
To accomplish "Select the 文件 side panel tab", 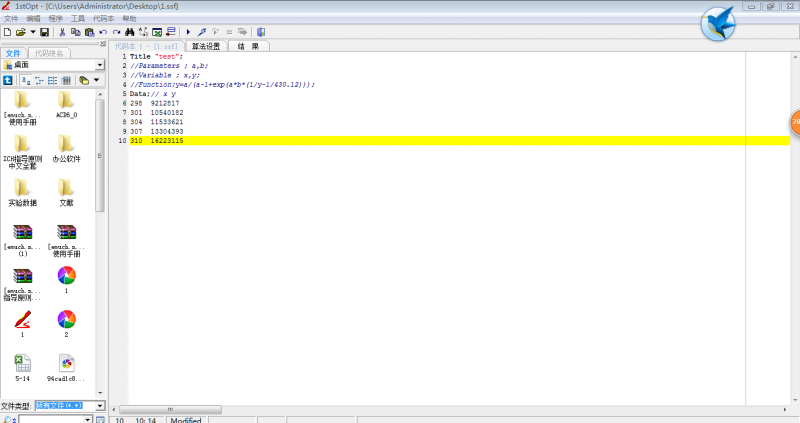I will (x=13, y=53).
